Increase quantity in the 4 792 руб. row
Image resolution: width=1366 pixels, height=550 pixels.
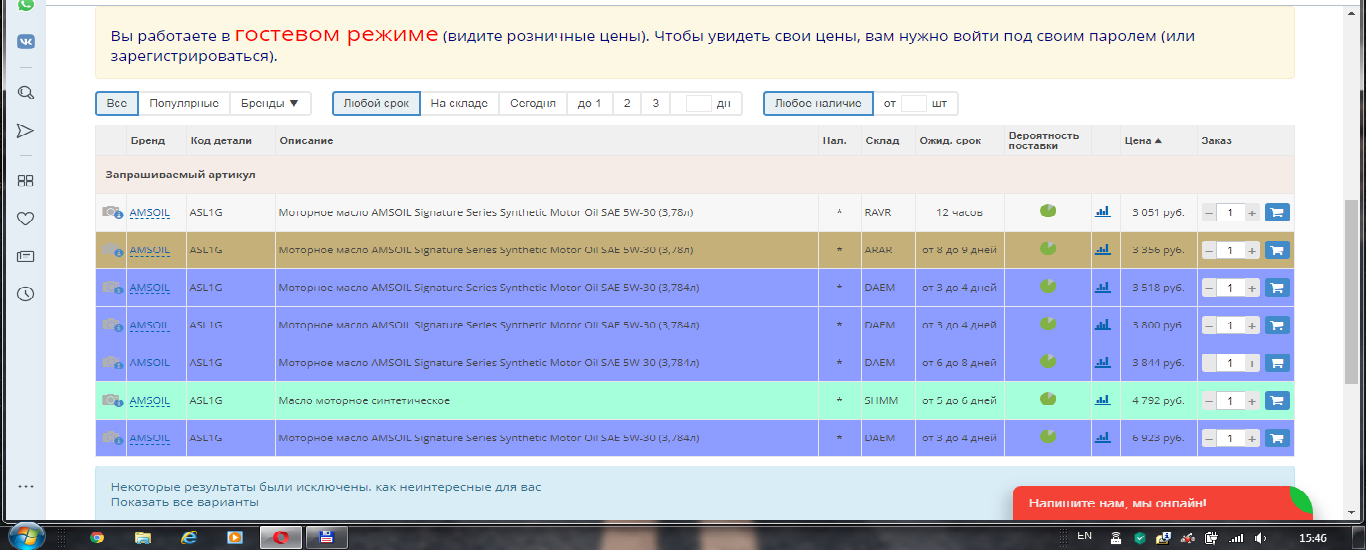click(1252, 401)
